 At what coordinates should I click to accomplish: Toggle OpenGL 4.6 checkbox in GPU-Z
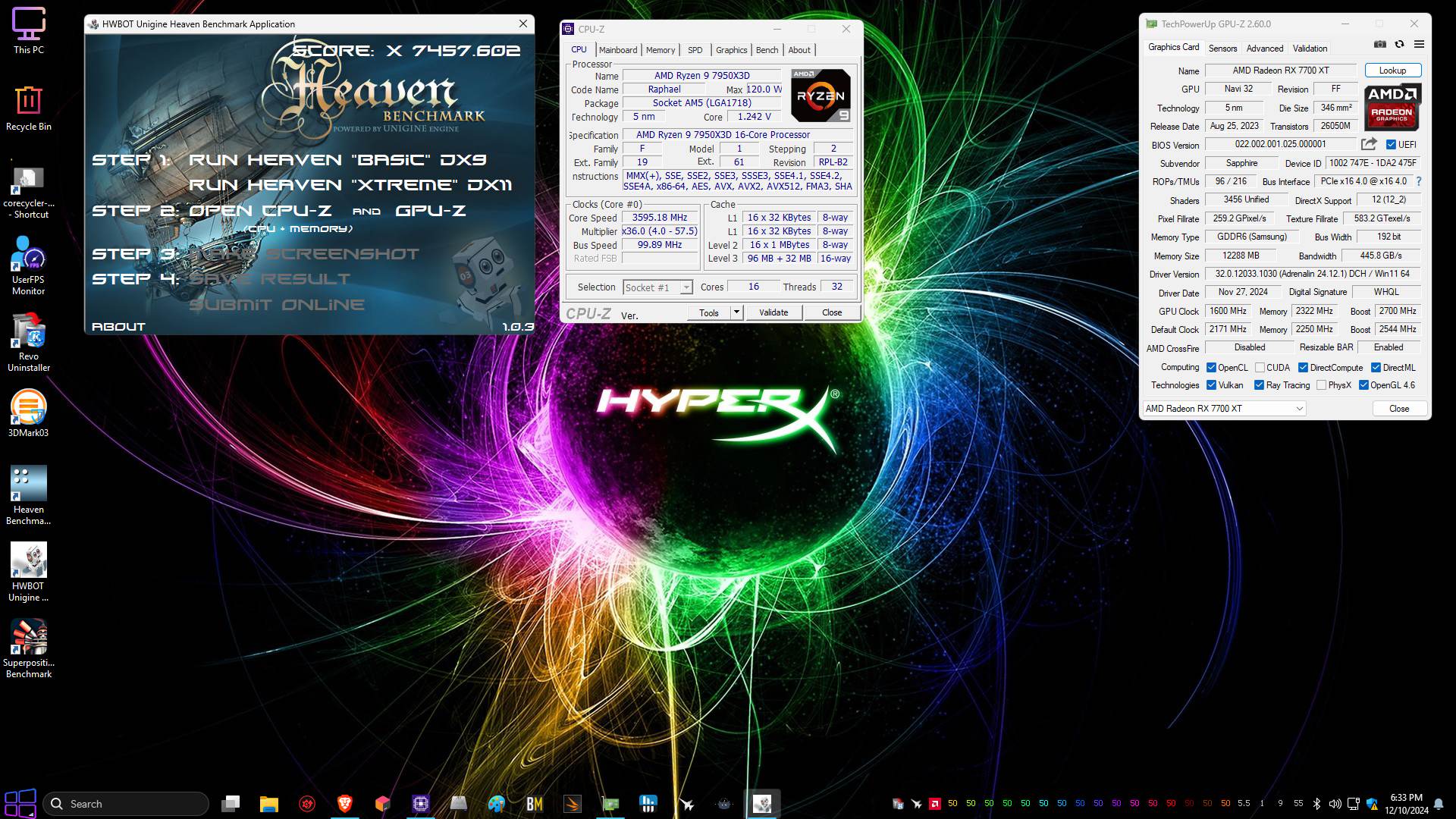click(1363, 385)
